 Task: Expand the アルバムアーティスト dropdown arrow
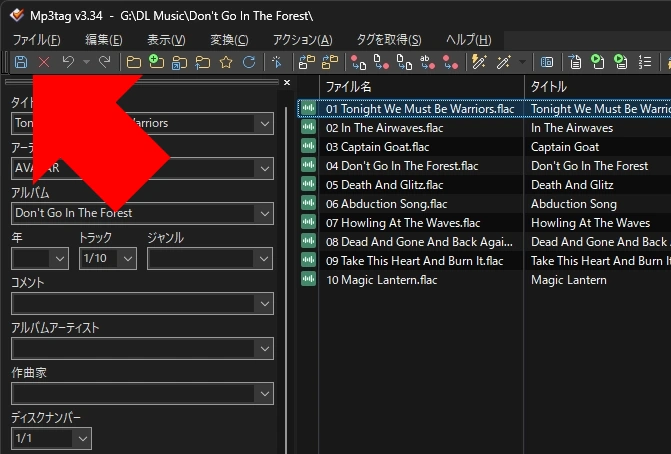(x=264, y=349)
